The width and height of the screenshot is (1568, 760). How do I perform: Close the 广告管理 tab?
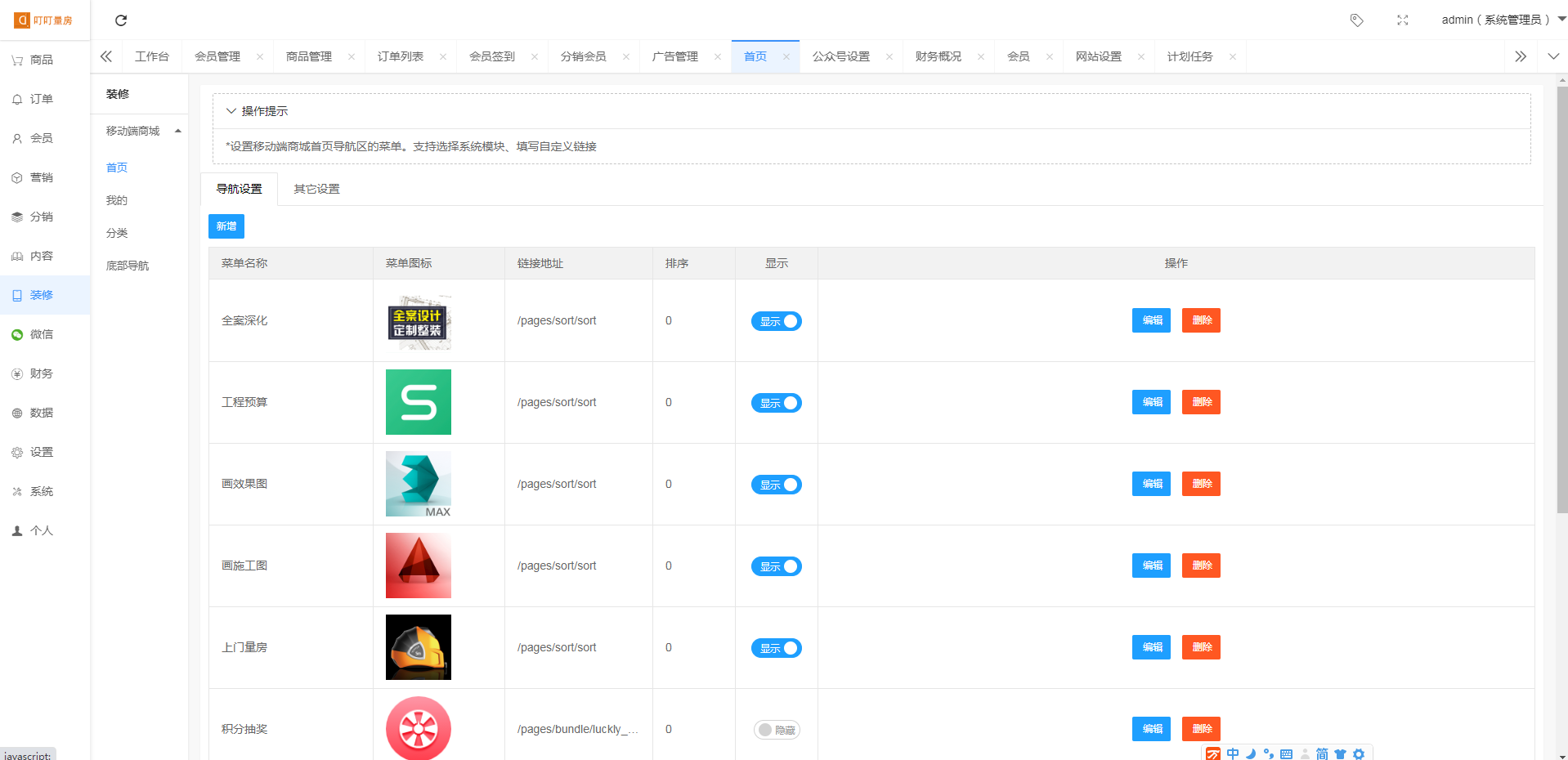[718, 56]
